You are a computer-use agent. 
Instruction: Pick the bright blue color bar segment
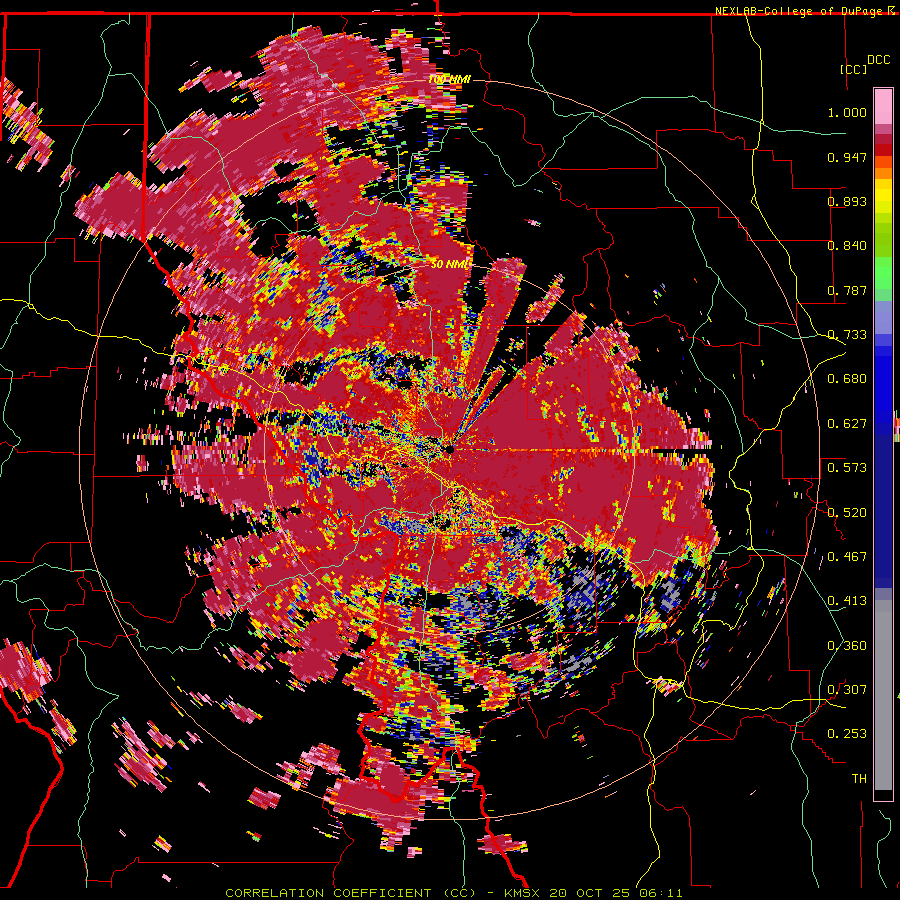point(883,385)
